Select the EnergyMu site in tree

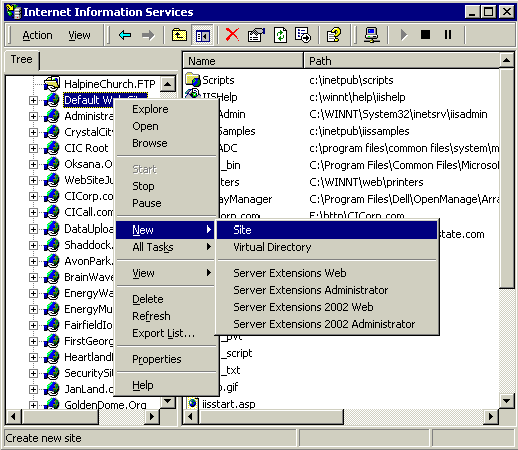88,309
